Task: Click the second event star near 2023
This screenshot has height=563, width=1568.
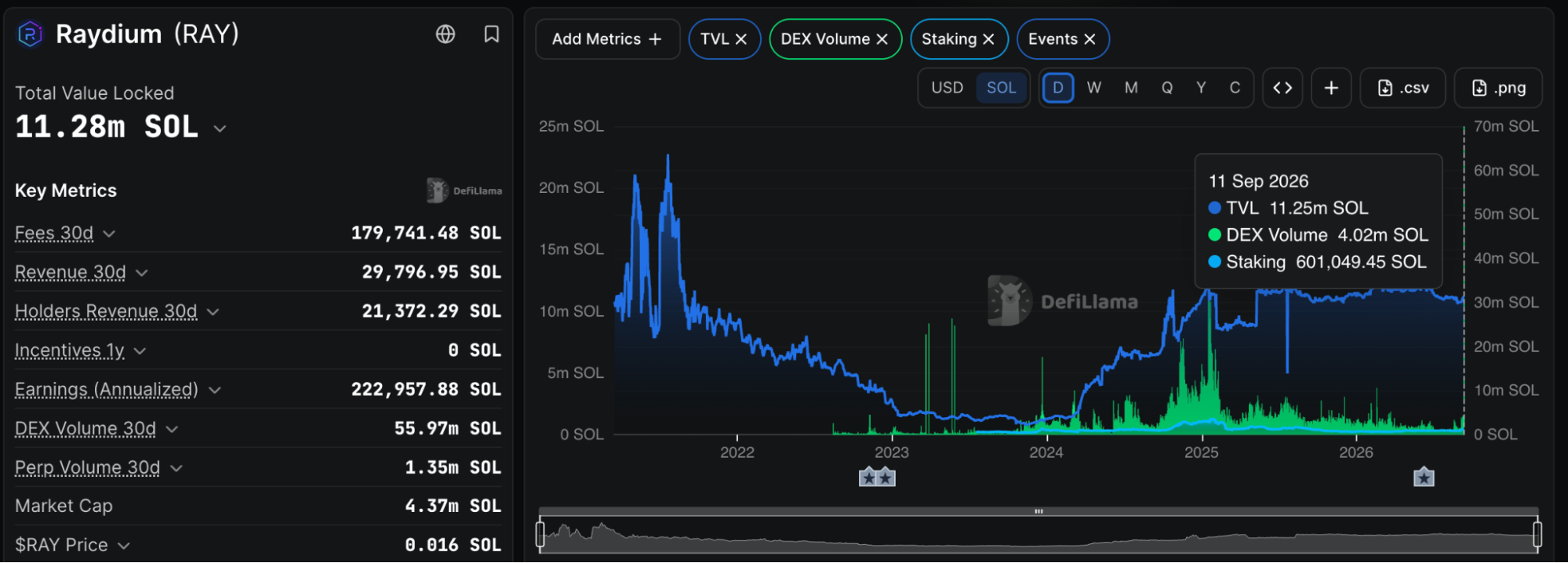Action: [x=886, y=478]
